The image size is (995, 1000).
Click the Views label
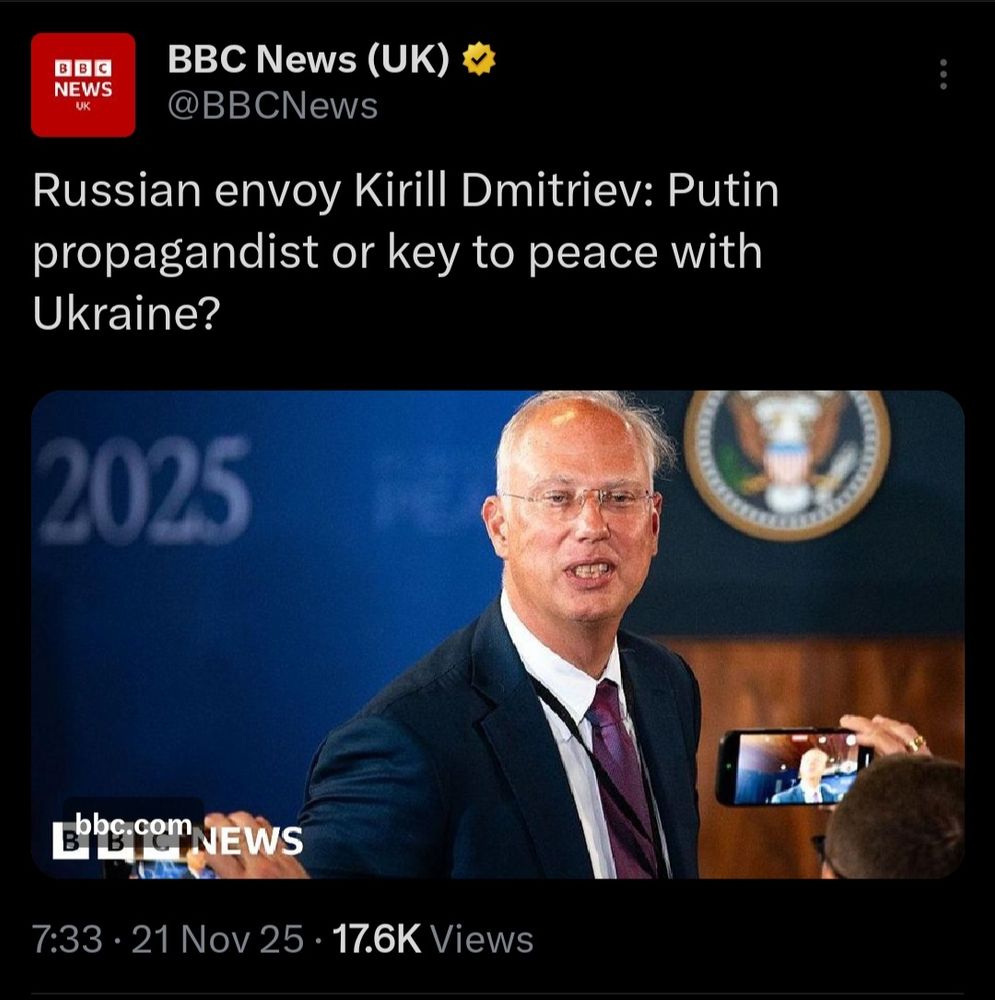[482, 939]
